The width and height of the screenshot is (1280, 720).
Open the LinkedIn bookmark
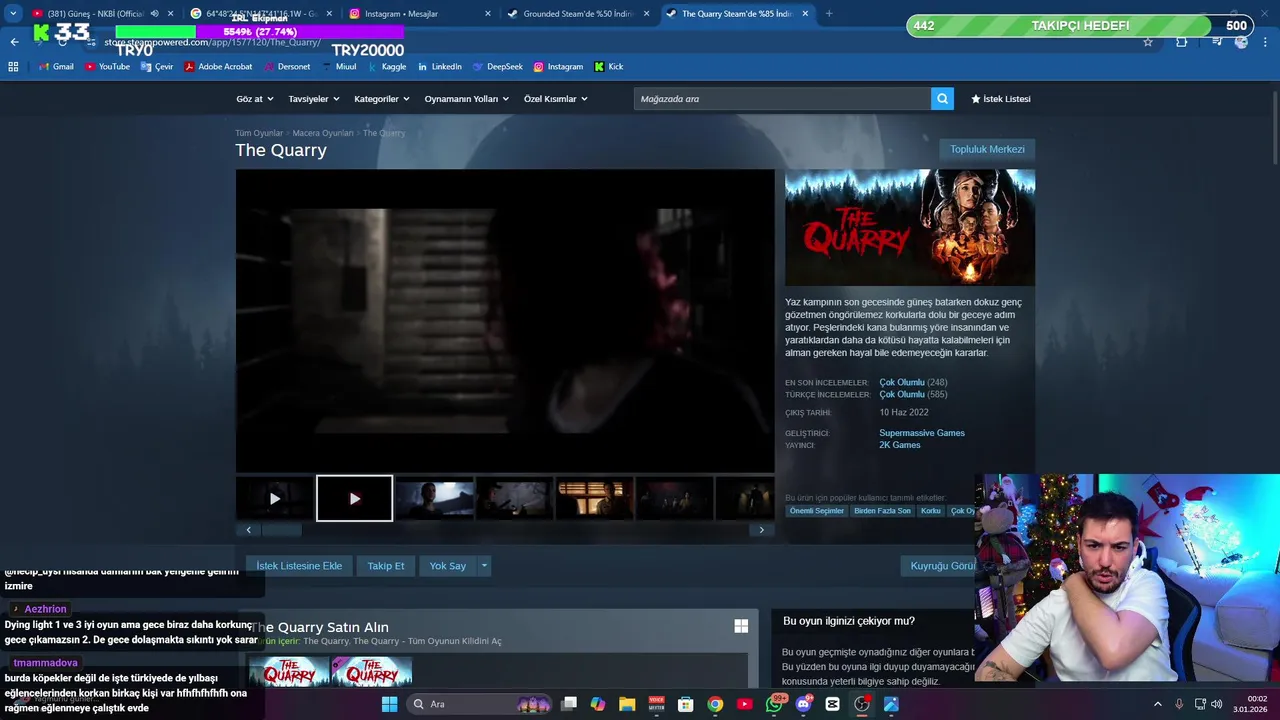(x=439, y=67)
